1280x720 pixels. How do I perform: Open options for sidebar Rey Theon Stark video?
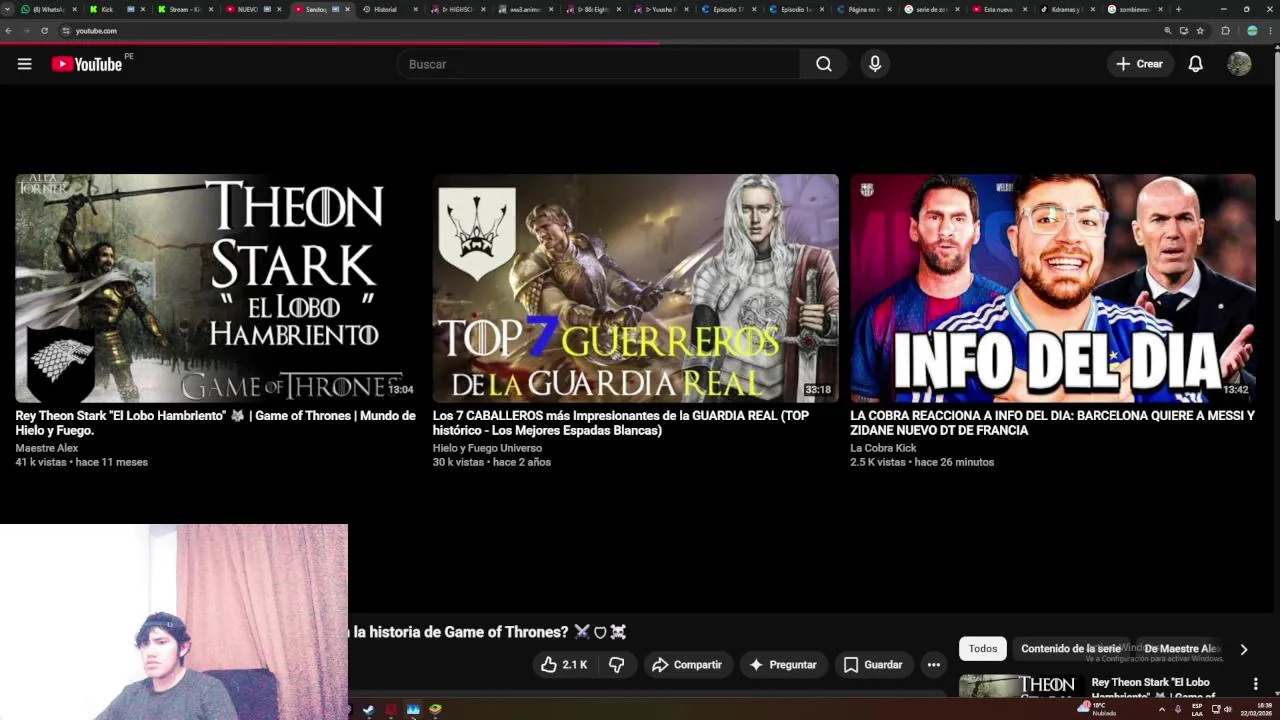[x=1256, y=684]
